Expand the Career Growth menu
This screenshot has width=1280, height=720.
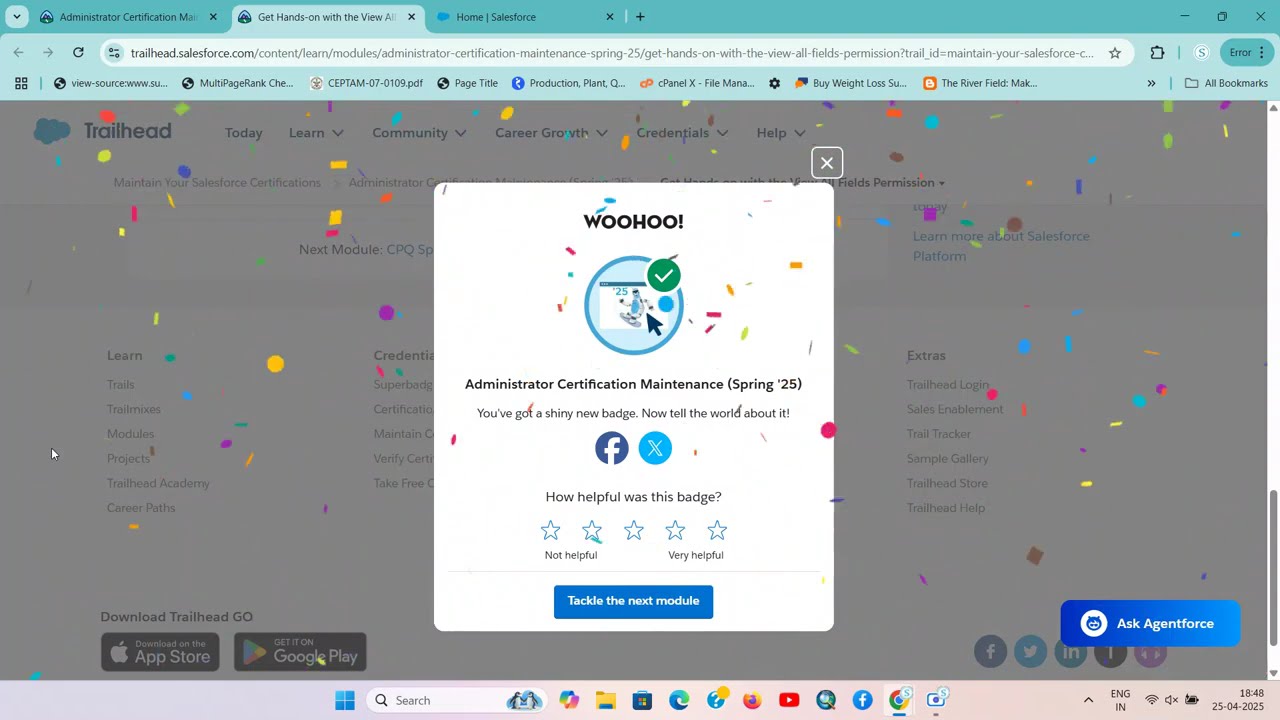(x=551, y=132)
